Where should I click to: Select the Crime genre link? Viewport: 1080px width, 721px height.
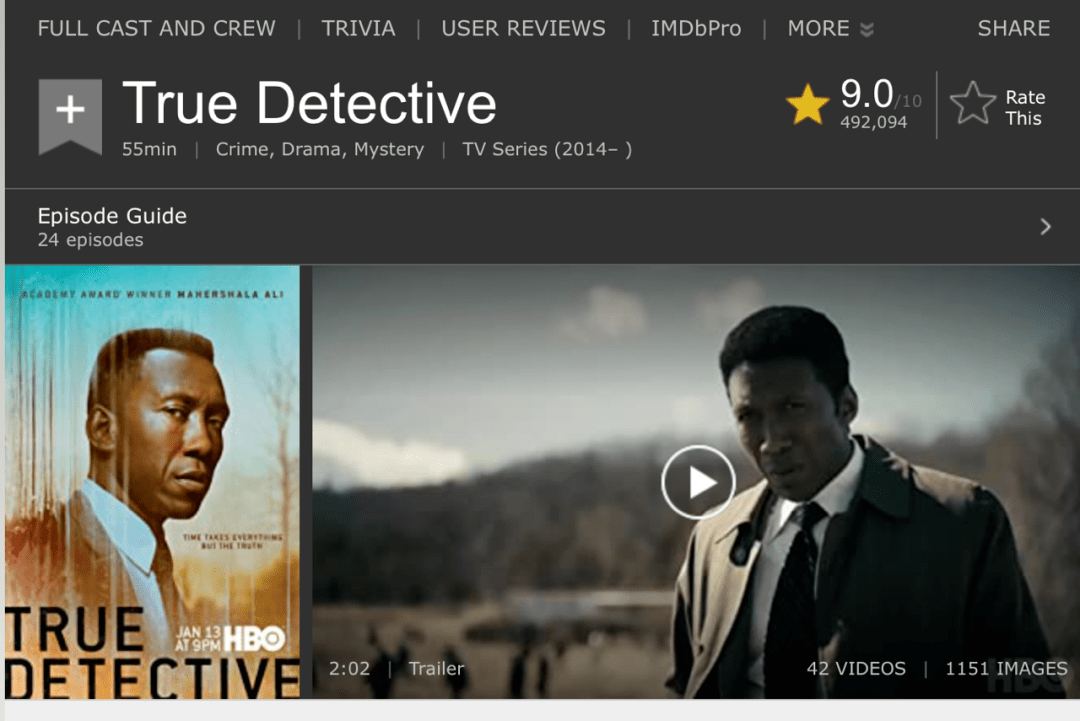(241, 149)
